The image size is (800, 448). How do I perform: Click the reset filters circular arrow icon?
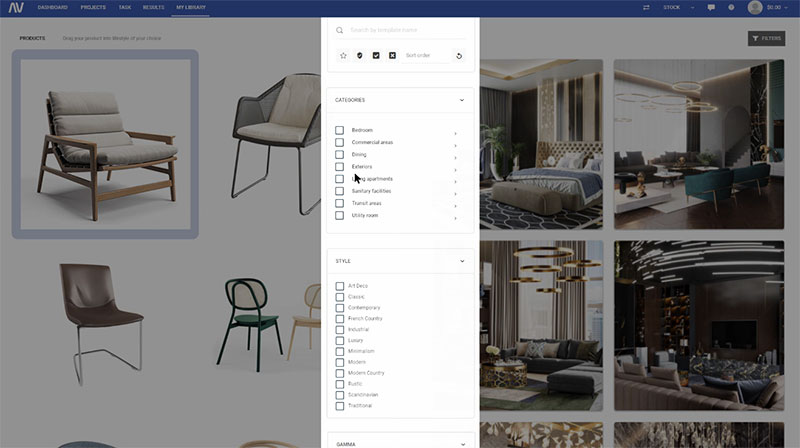coord(459,56)
